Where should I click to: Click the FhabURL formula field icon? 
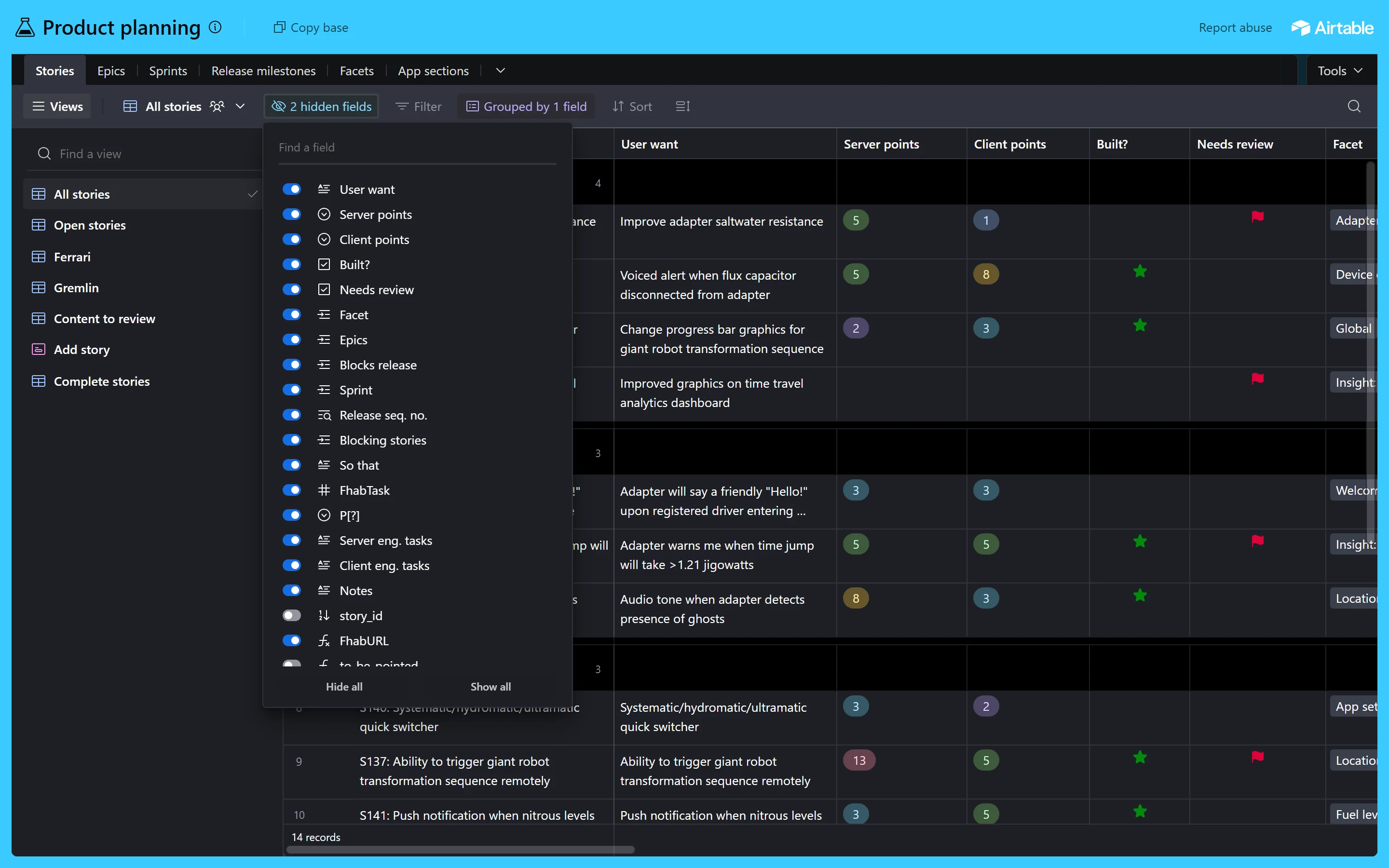click(324, 641)
